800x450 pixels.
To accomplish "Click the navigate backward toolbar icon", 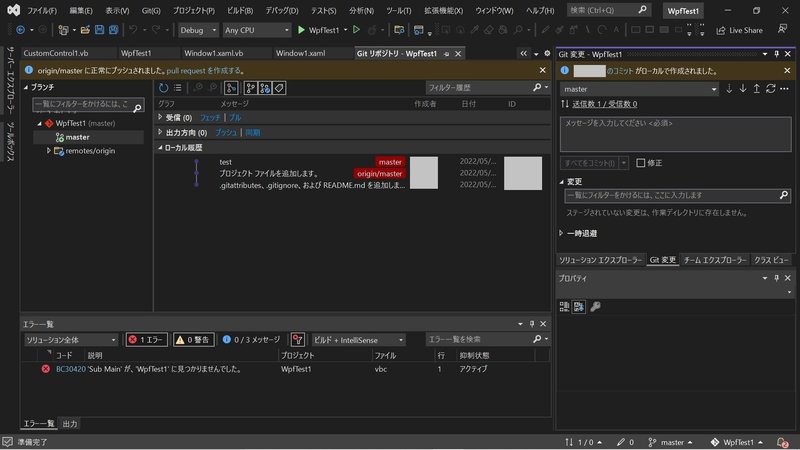I will (x=20, y=30).
